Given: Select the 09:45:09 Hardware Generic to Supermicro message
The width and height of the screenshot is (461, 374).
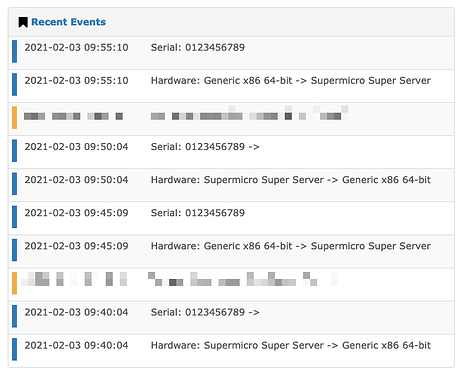Looking at the screenshot, I should click(291, 246).
